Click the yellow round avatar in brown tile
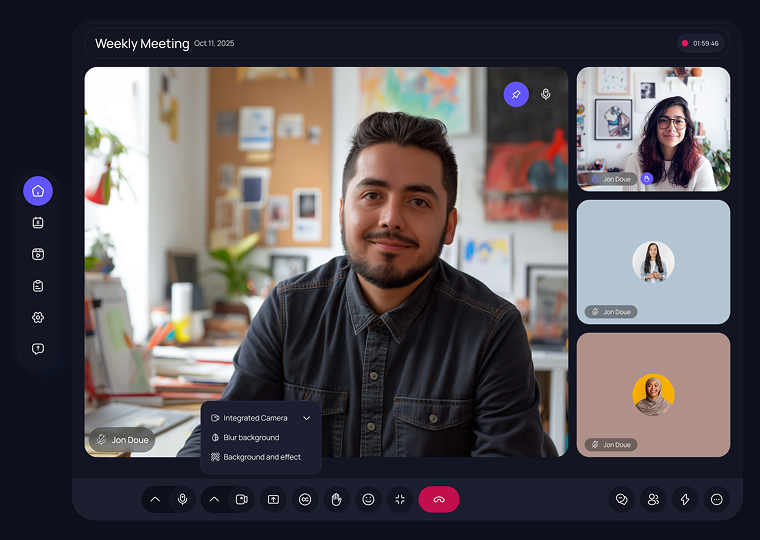 pos(653,395)
